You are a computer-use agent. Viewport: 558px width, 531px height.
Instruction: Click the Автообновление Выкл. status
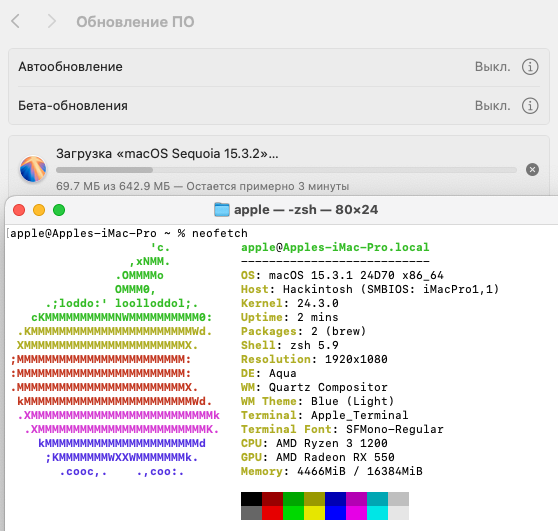coord(492,67)
